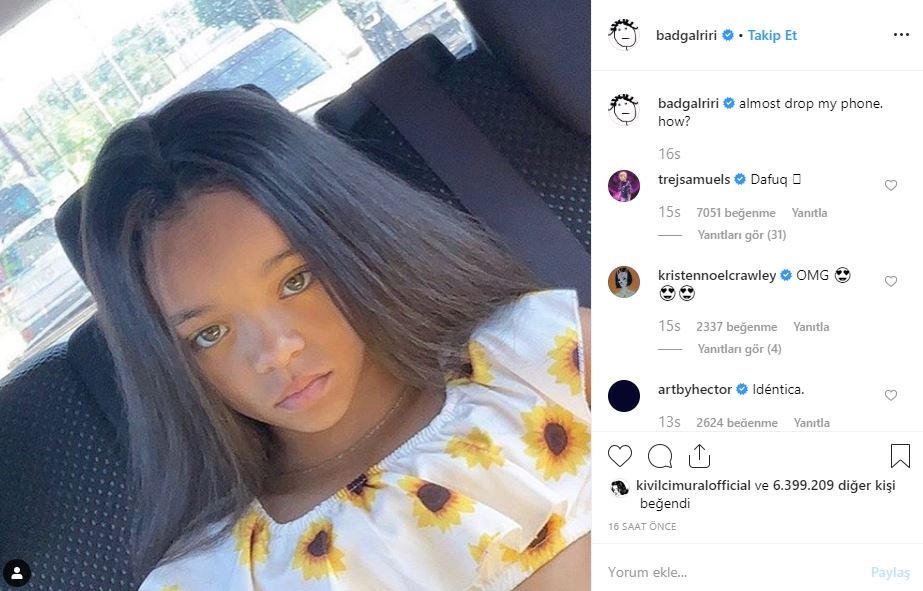The height and width of the screenshot is (591, 923).
Task: Show tagged people icon on photo
Action: point(17,573)
